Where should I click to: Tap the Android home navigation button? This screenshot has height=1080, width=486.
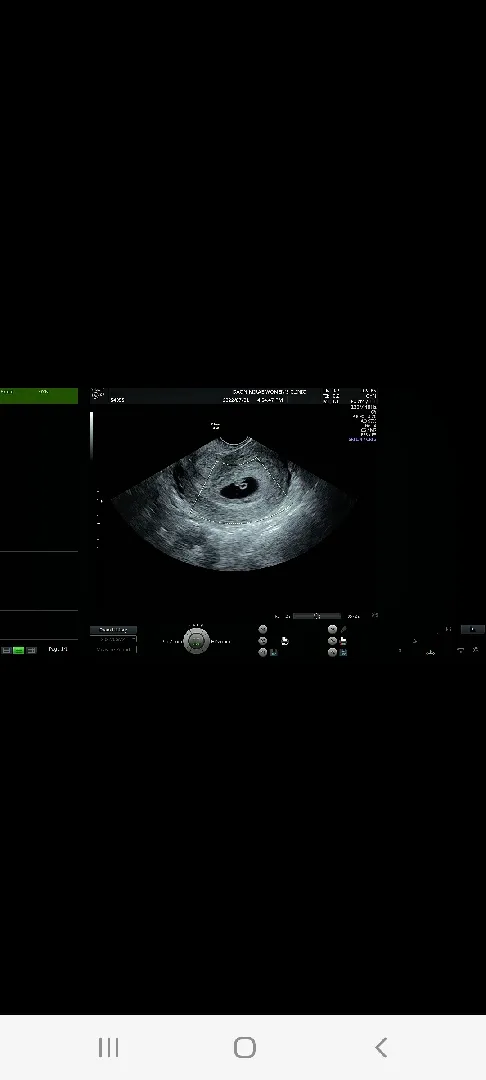tap(245, 1048)
